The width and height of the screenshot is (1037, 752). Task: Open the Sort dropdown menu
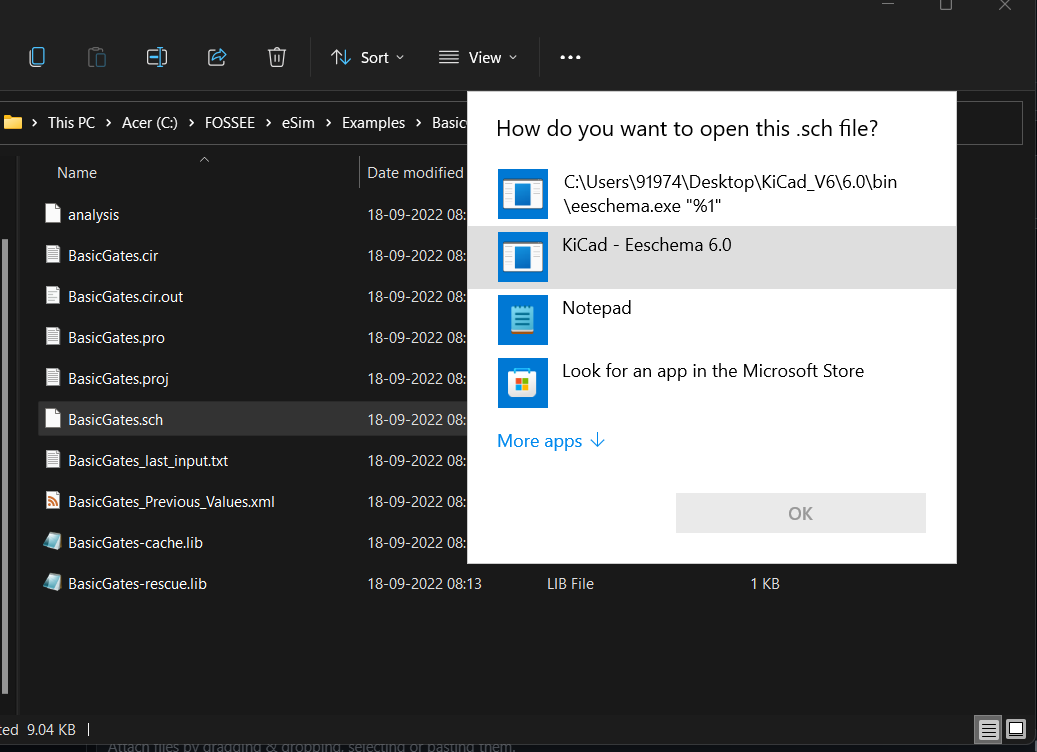pyautogui.click(x=368, y=58)
